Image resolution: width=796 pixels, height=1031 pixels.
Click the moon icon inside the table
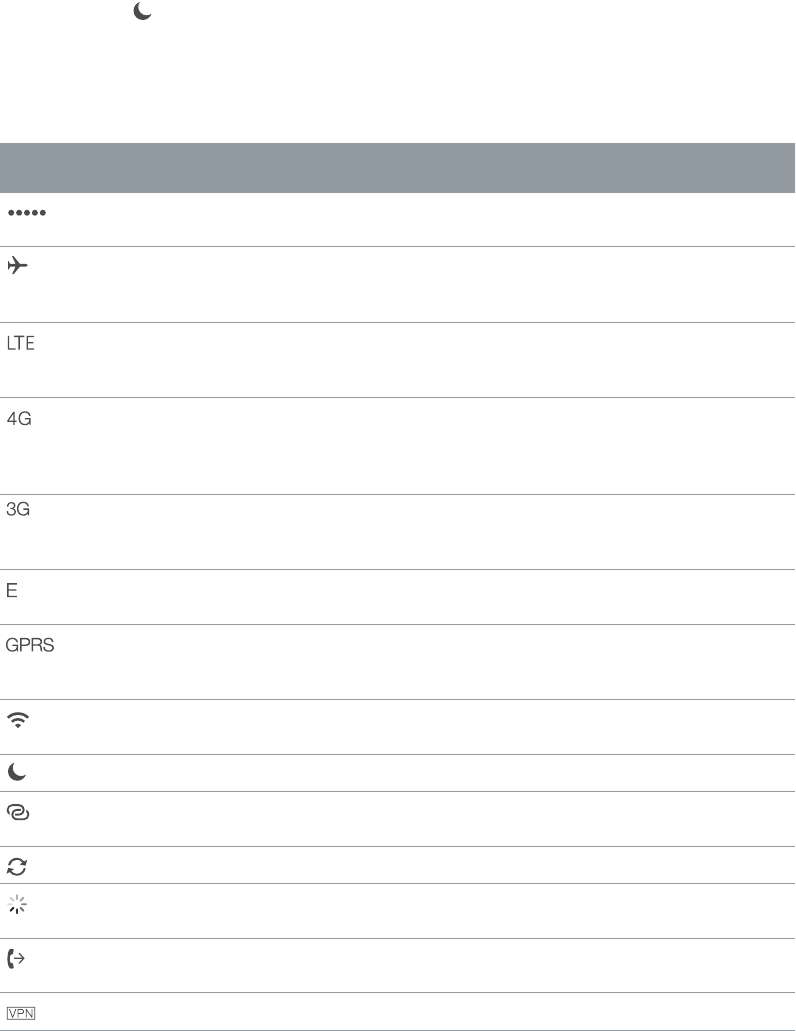click(17, 774)
